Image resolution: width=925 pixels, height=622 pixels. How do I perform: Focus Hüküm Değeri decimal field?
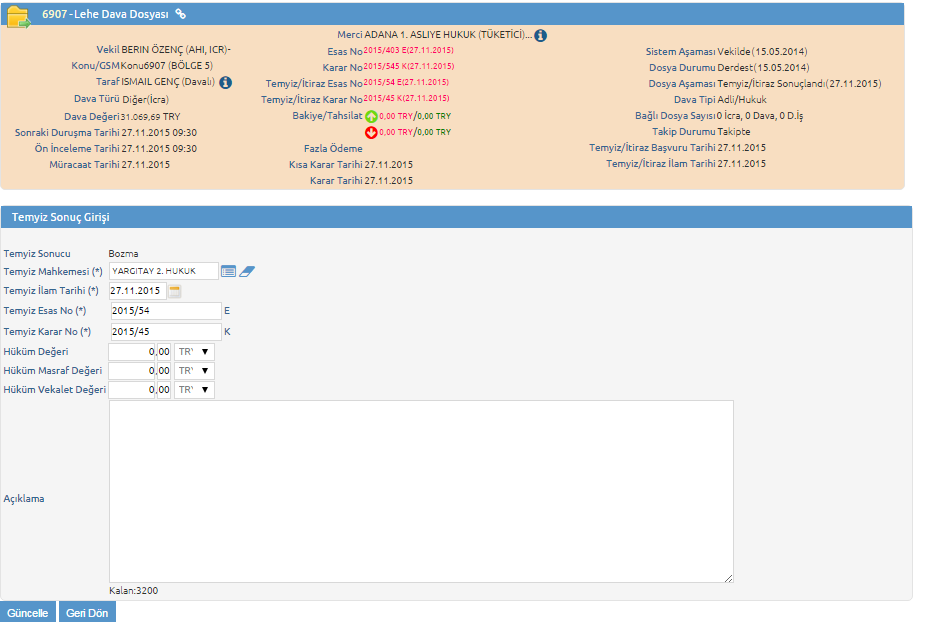pyautogui.click(x=163, y=352)
